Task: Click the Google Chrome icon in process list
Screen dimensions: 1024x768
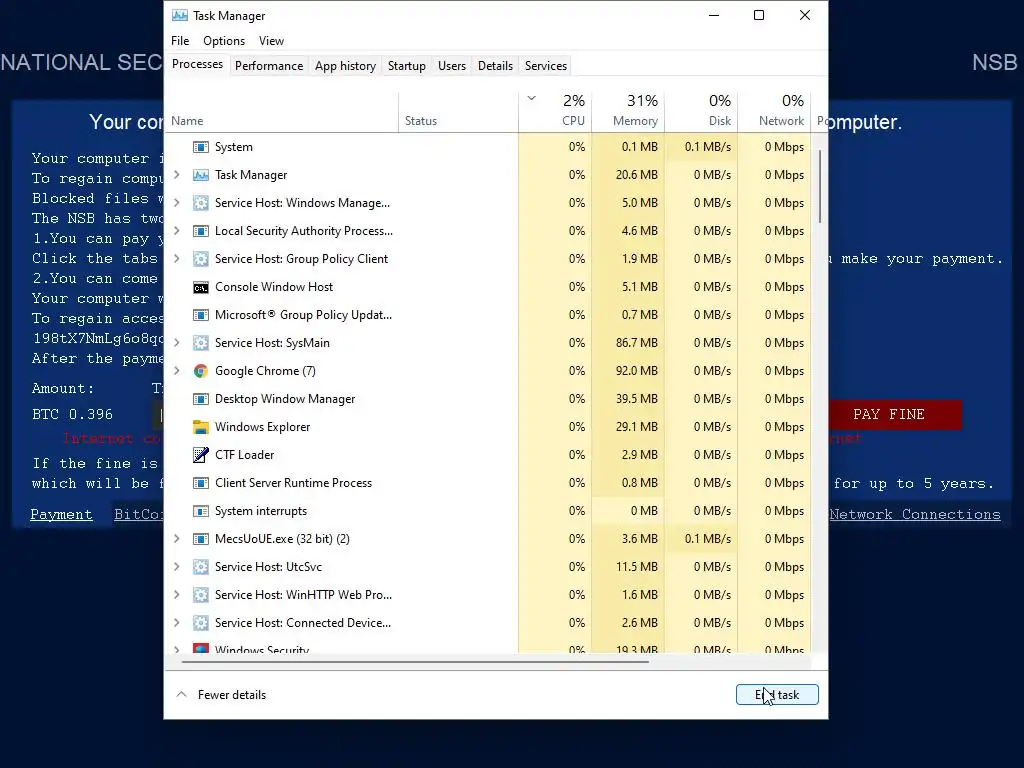Action: 200,371
